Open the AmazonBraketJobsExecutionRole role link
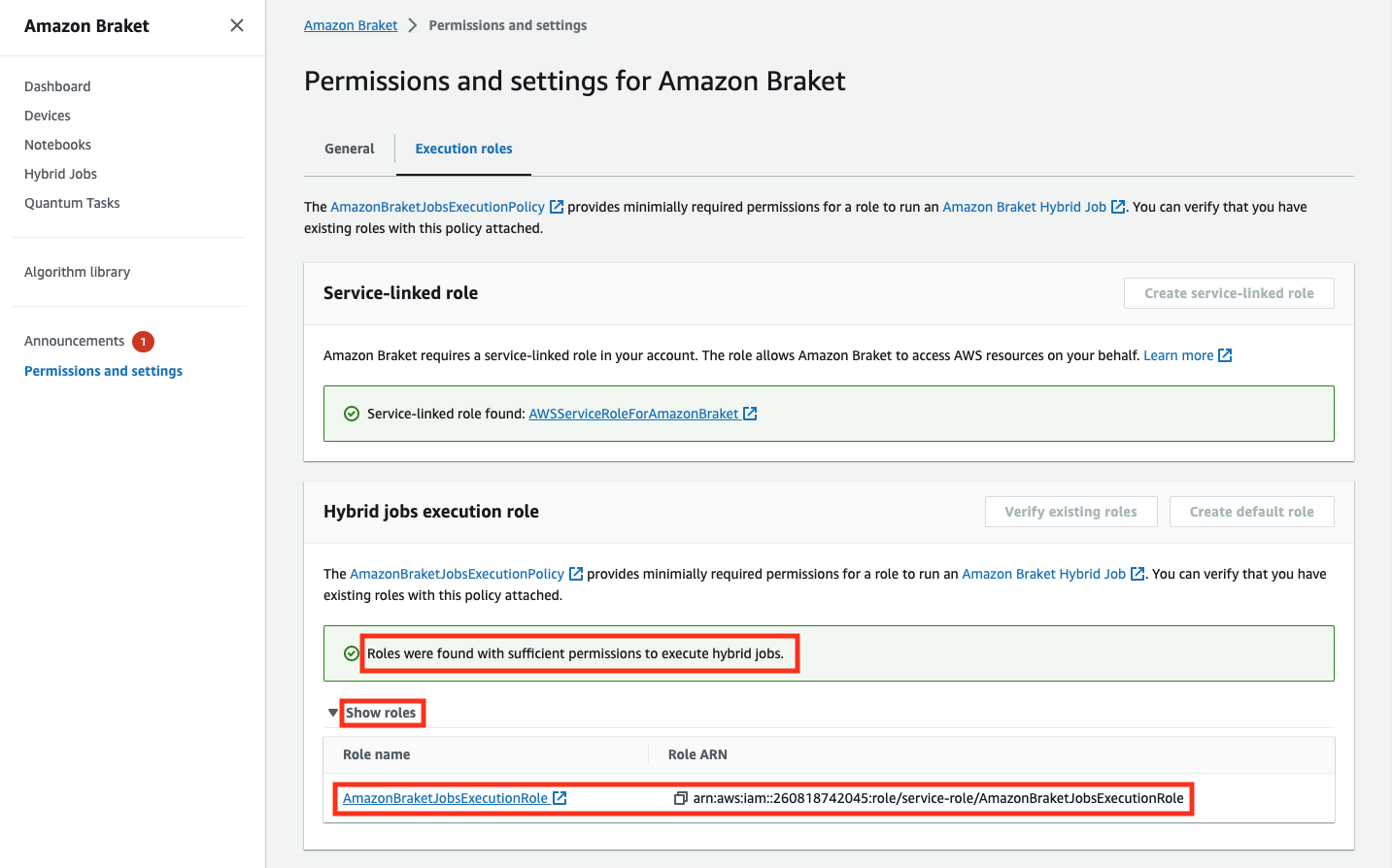Viewport: 1392px width, 868px height. (445, 798)
